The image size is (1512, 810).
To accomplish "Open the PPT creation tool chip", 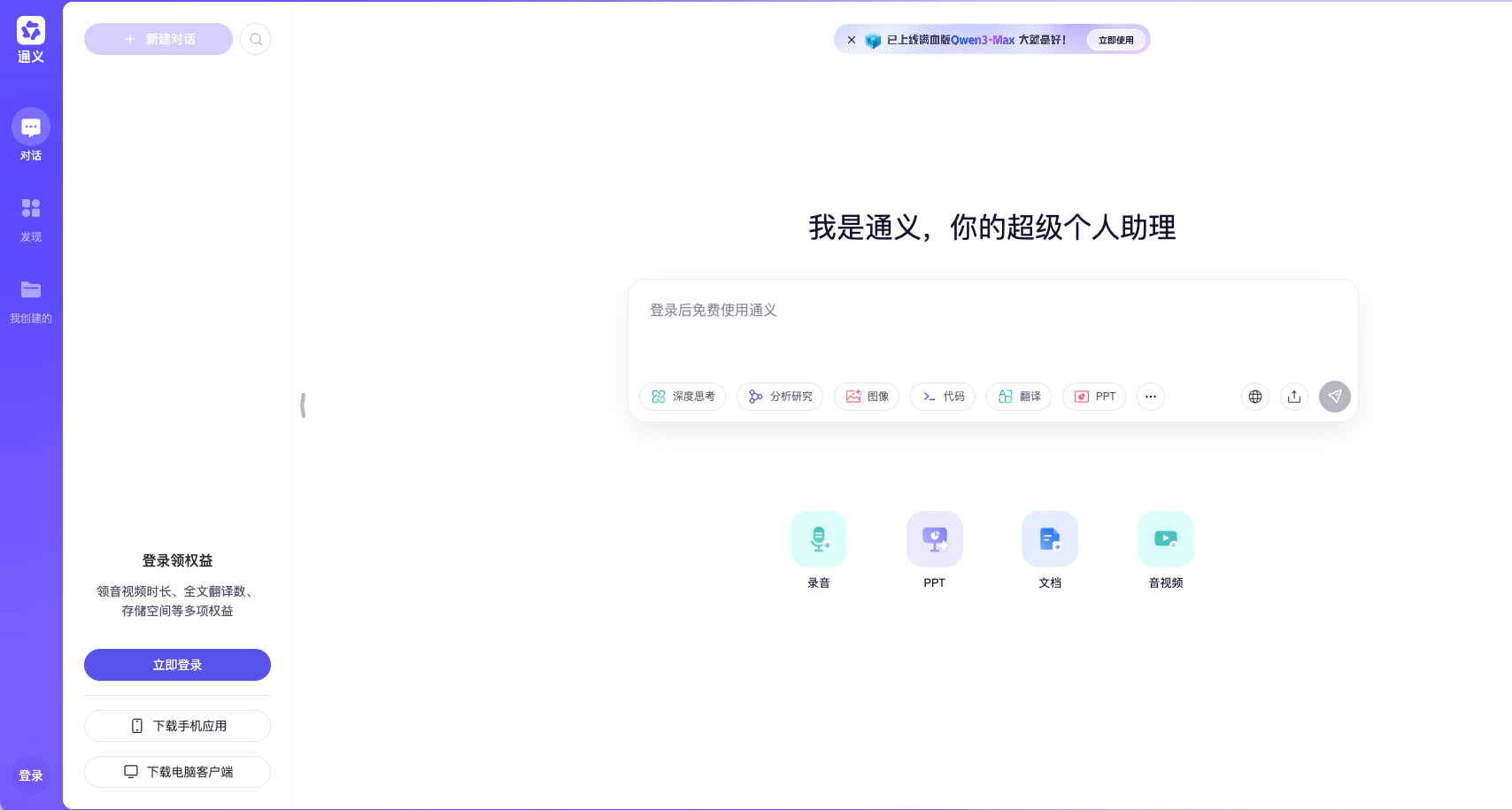I will [1093, 397].
